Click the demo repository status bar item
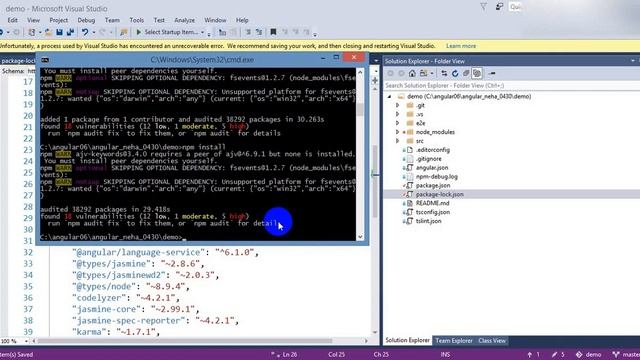 point(589,354)
